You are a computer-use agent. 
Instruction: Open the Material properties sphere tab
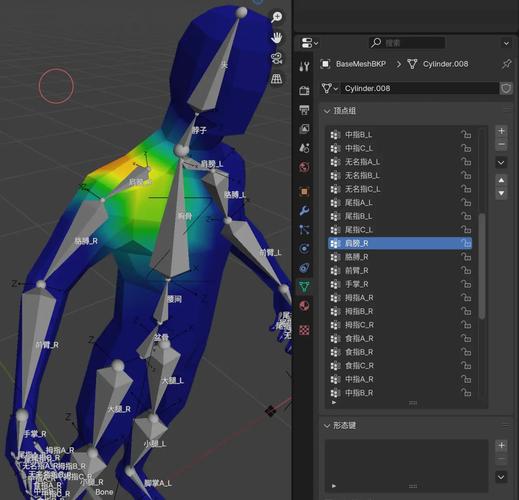pos(304,306)
